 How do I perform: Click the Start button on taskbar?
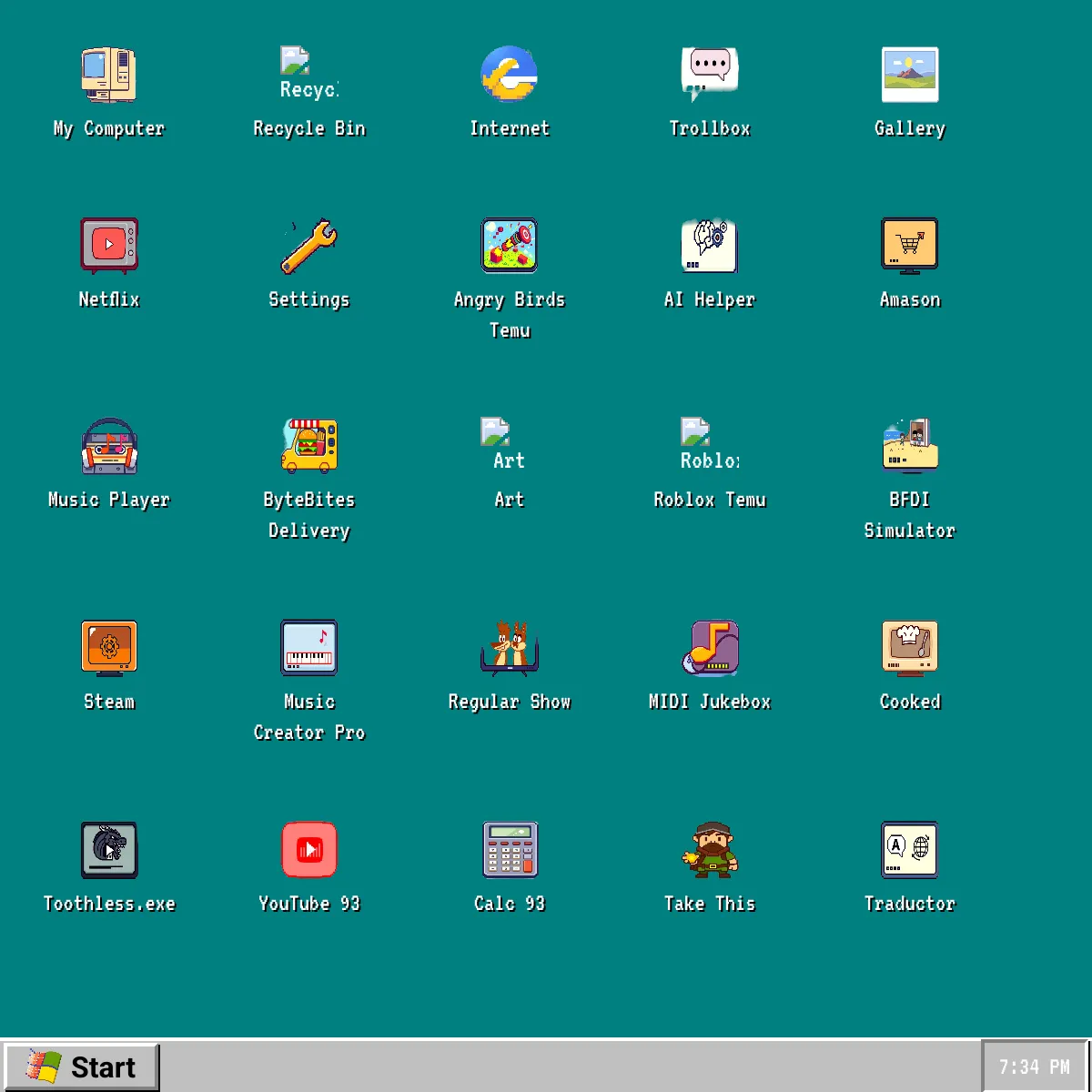81,1067
